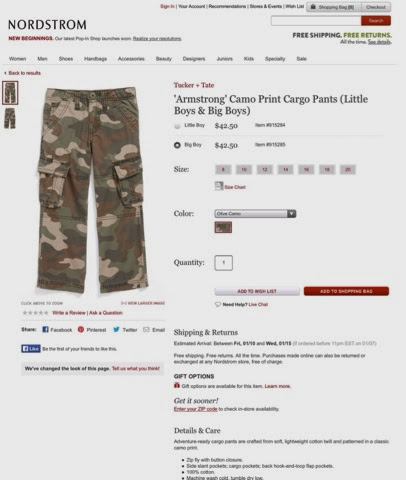Viewport: 406px width, 480px height.
Task: Add to Shopping Bag button
Action: tap(346, 291)
